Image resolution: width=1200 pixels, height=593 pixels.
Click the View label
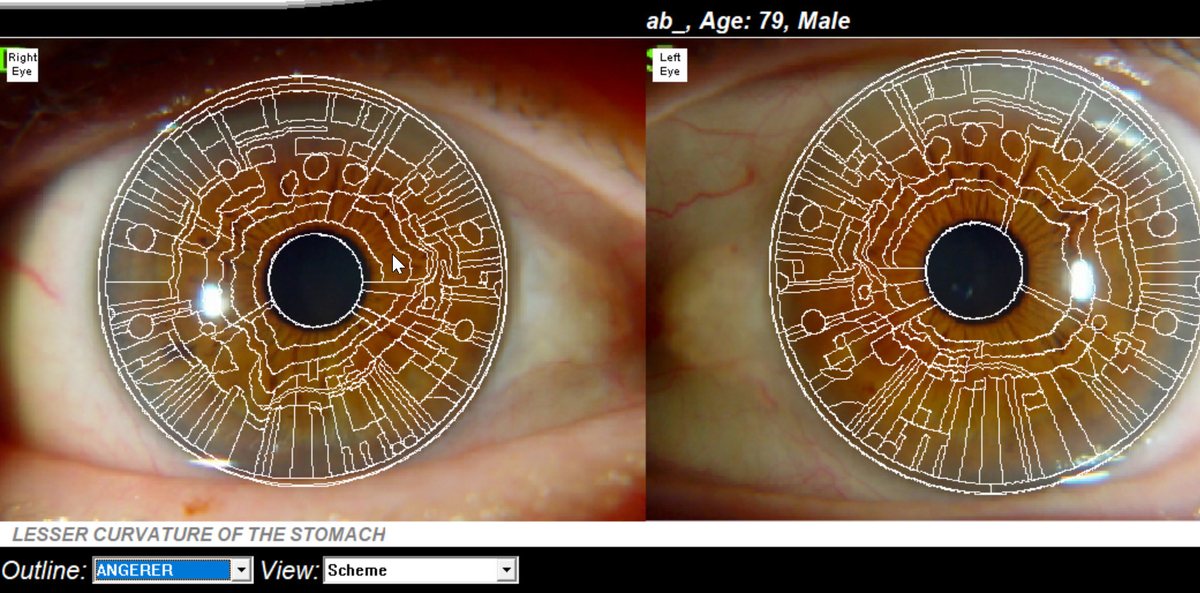[289, 570]
